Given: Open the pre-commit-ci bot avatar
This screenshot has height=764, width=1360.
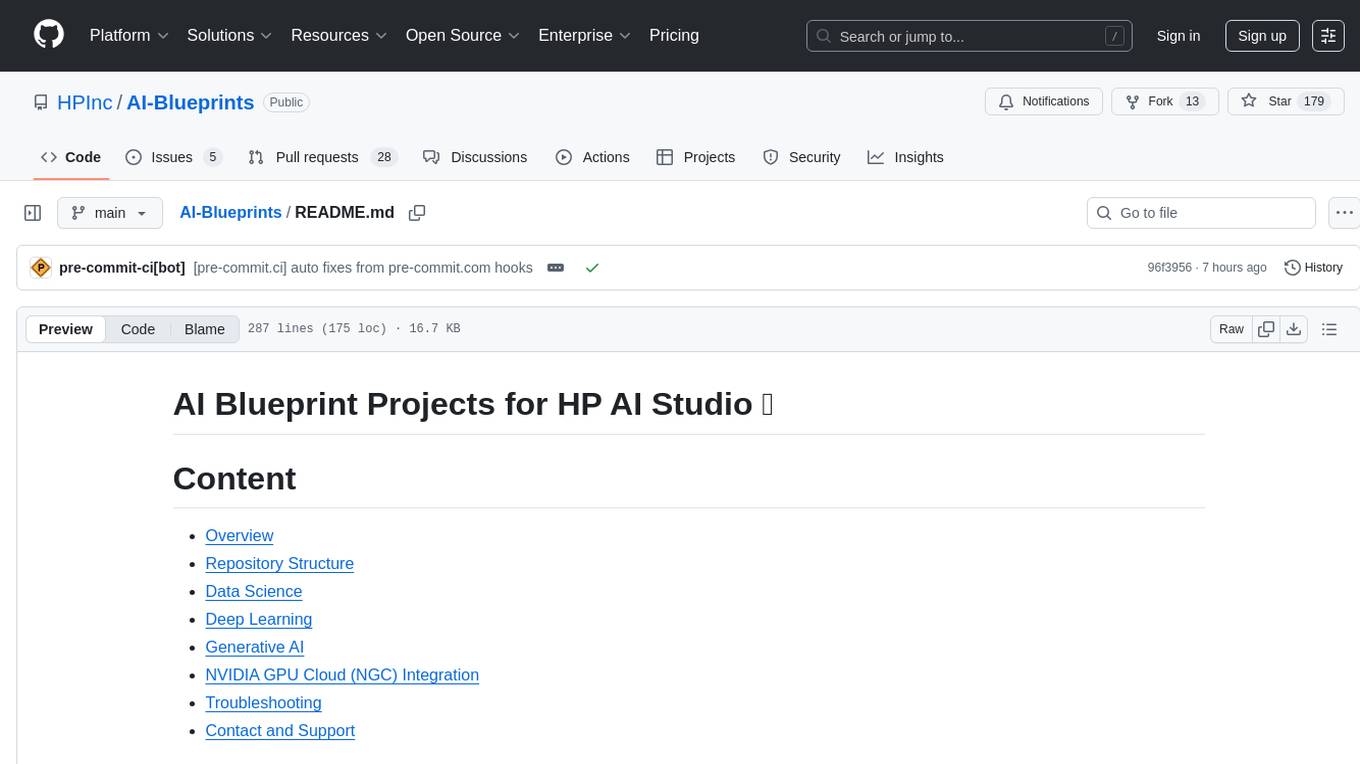Looking at the screenshot, I should pos(41,268).
